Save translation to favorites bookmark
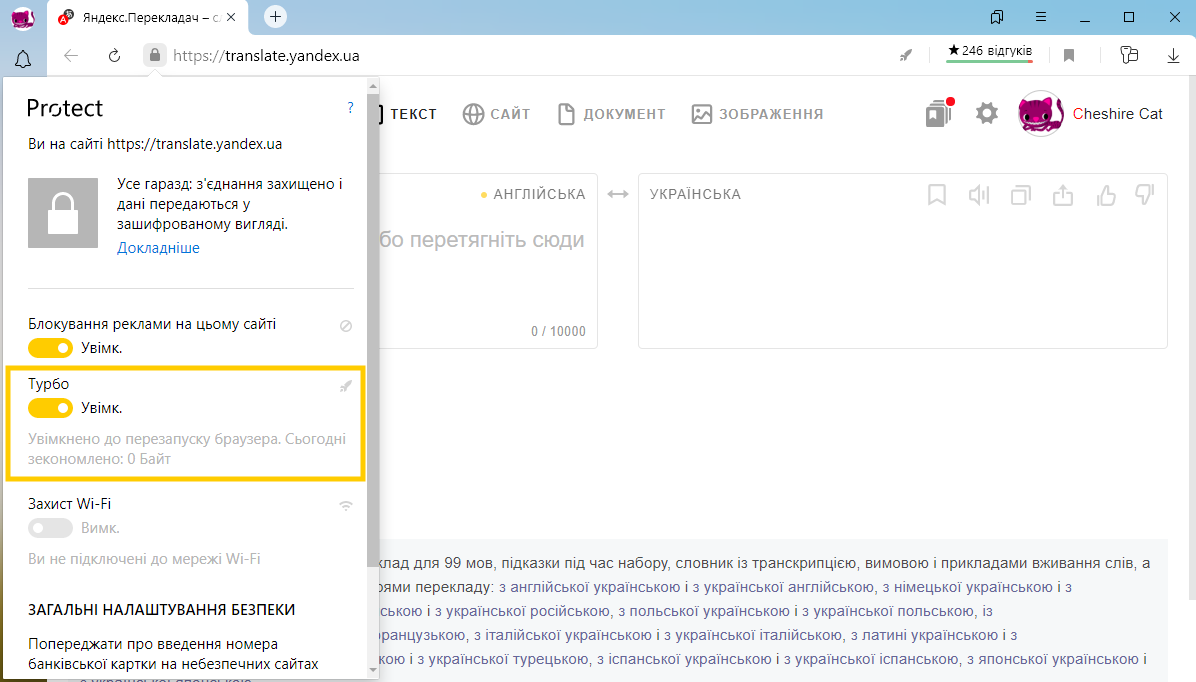The width and height of the screenshot is (1196, 682). [x=937, y=195]
